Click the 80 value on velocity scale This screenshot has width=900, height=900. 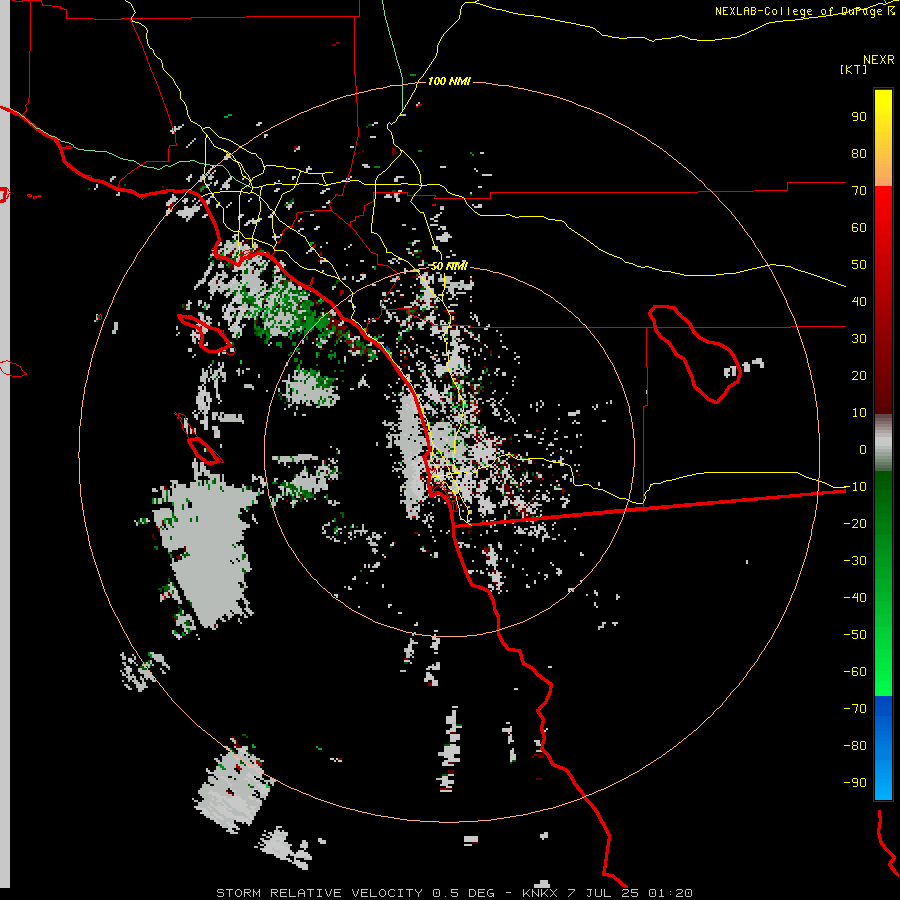[x=859, y=153]
